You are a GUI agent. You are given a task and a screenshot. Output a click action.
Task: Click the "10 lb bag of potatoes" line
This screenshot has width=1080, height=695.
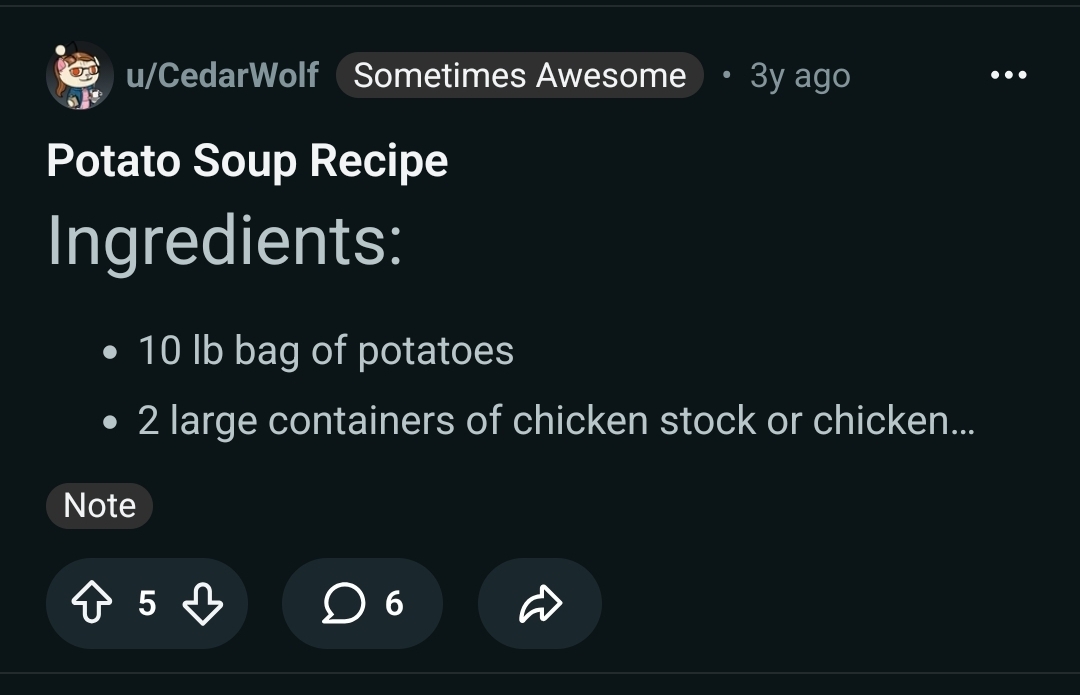[x=326, y=351]
